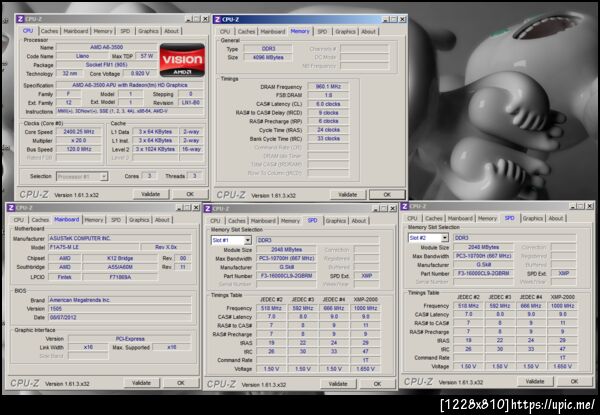
Task: Click motherboard Model field F1A75-M LE
Action: pyautogui.click(x=94, y=247)
